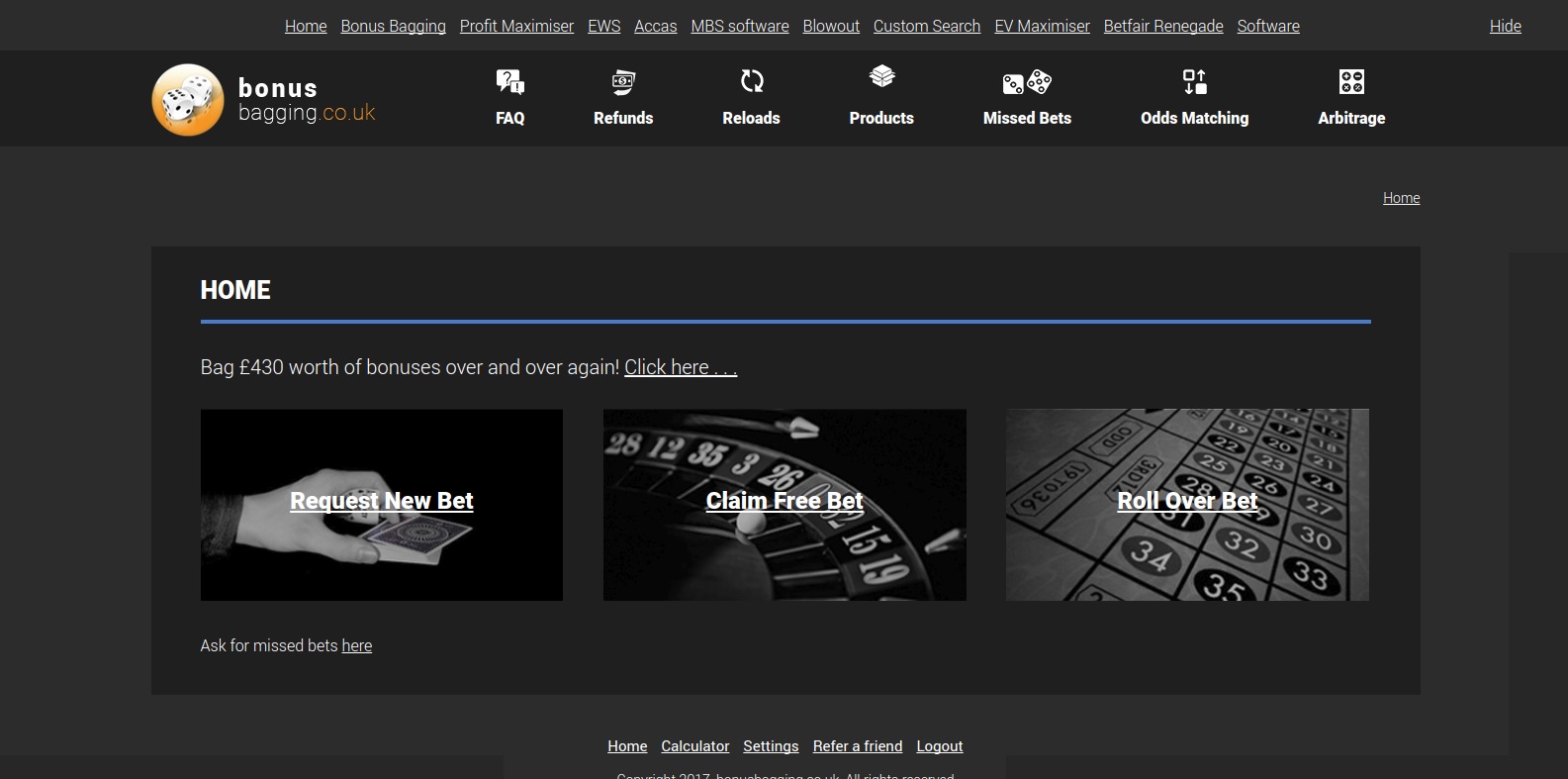This screenshot has width=1568, height=779.
Task: Click the bonus bagging.co.uk logo text
Action: pos(307,100)
